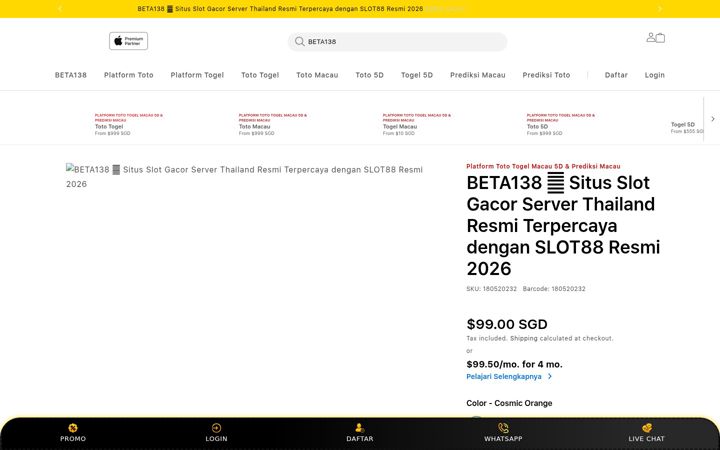Open Toto 5D carousel card
The height and width of the screenshot is (450, 720).
[561, 124]
